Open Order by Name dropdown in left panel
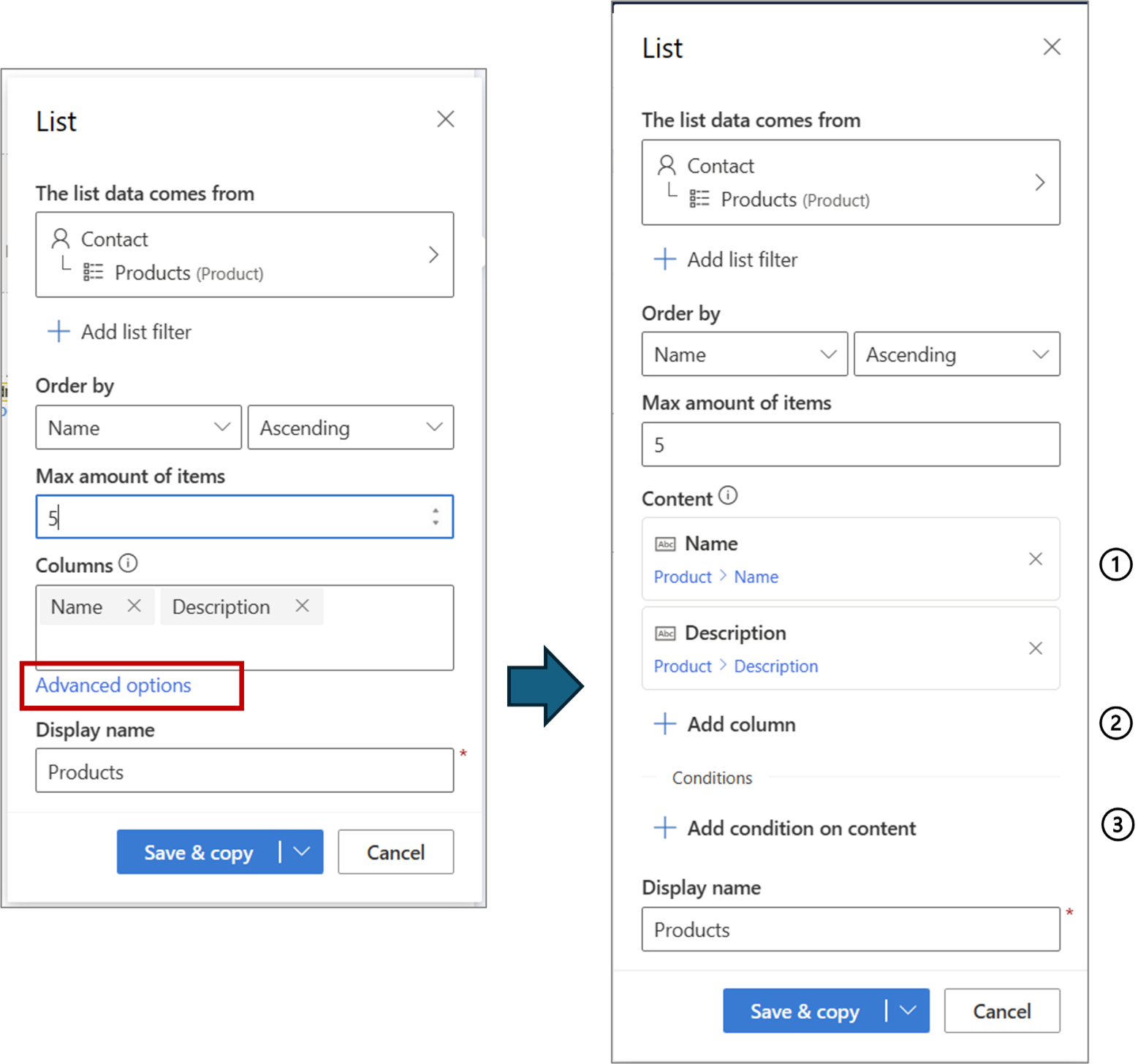 [x=138, y=427]
